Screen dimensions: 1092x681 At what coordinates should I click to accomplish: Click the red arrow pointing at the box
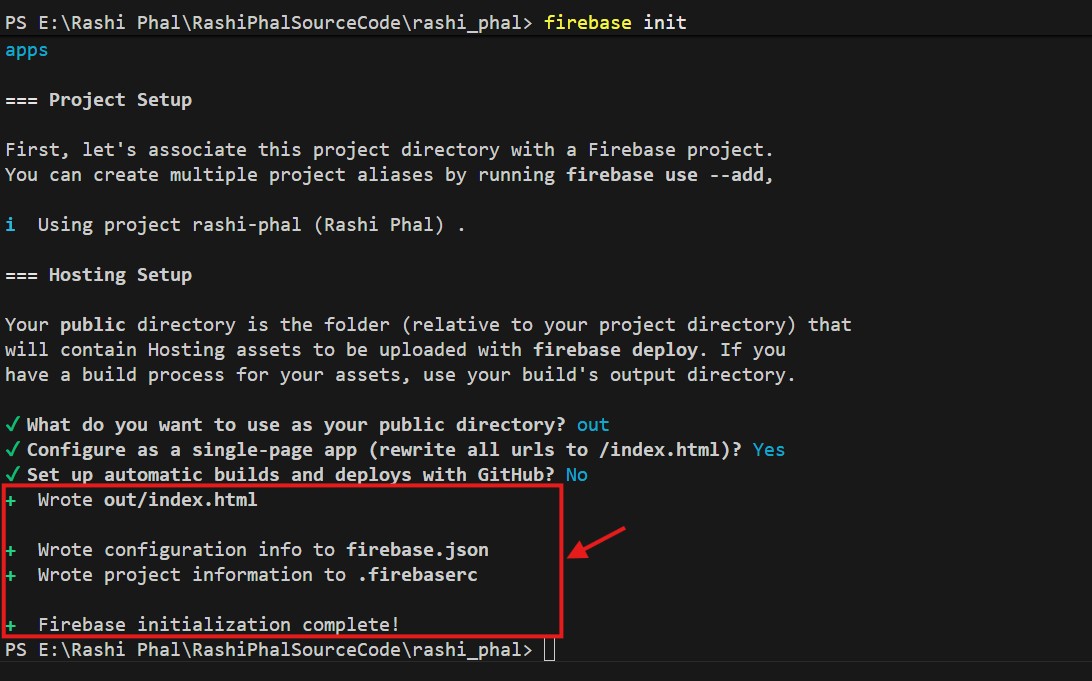pyautogui.click(x=596, y=543)
